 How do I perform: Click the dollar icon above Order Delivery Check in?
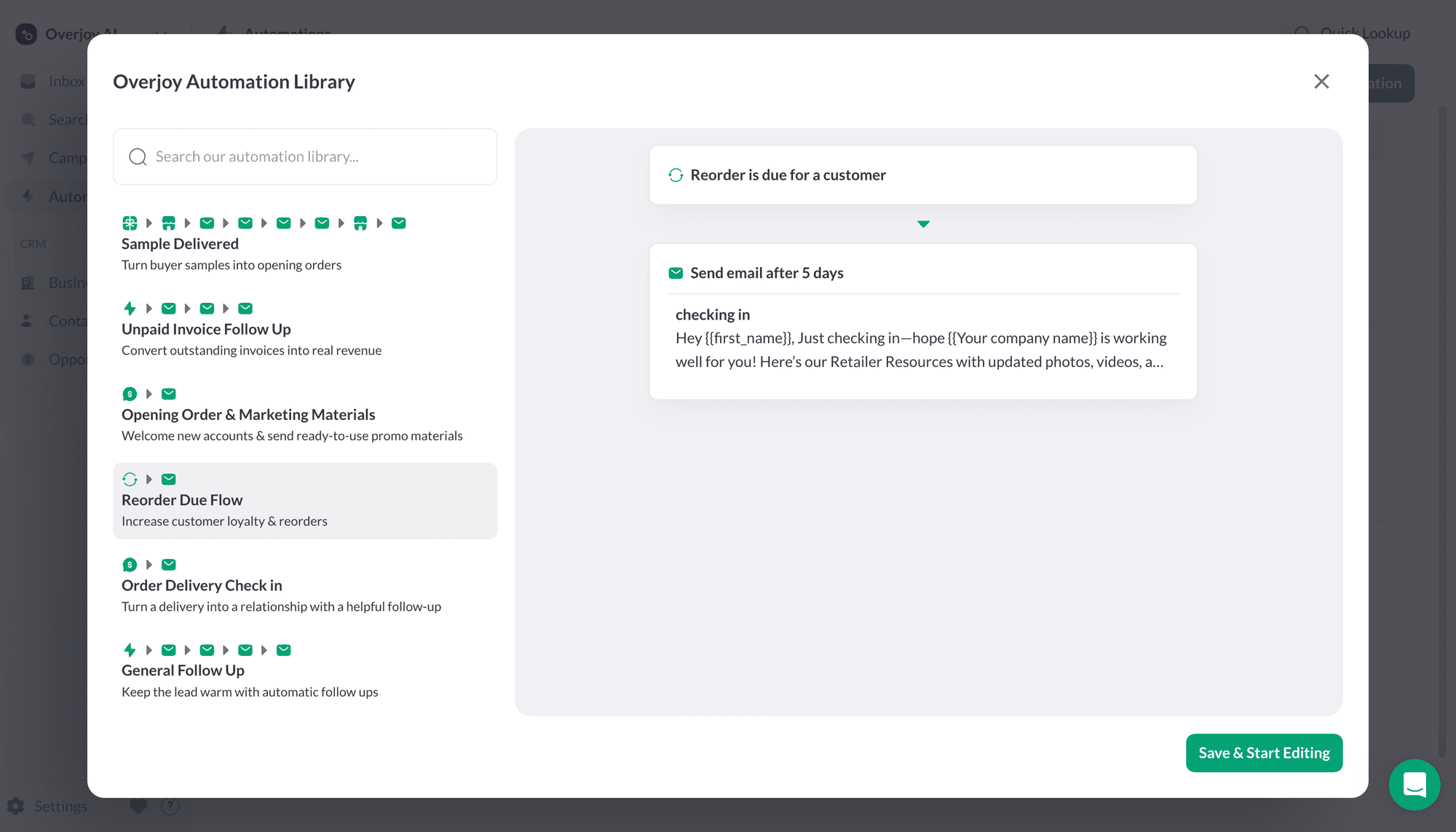pyautogui.click(x=130, y=564)
